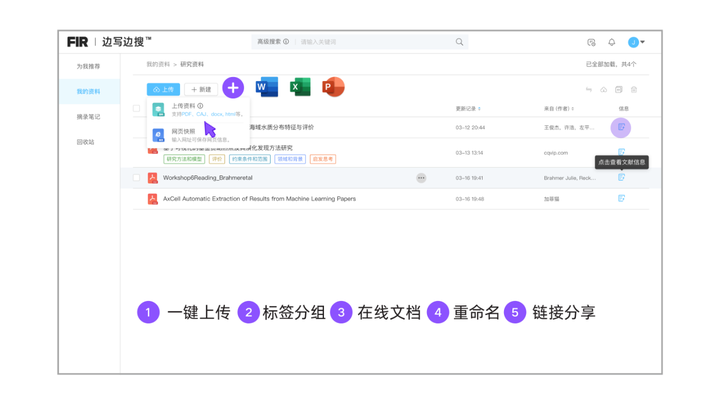
Task: Click the info icon next to 上传资料
Action: click(x=200, y=106)
